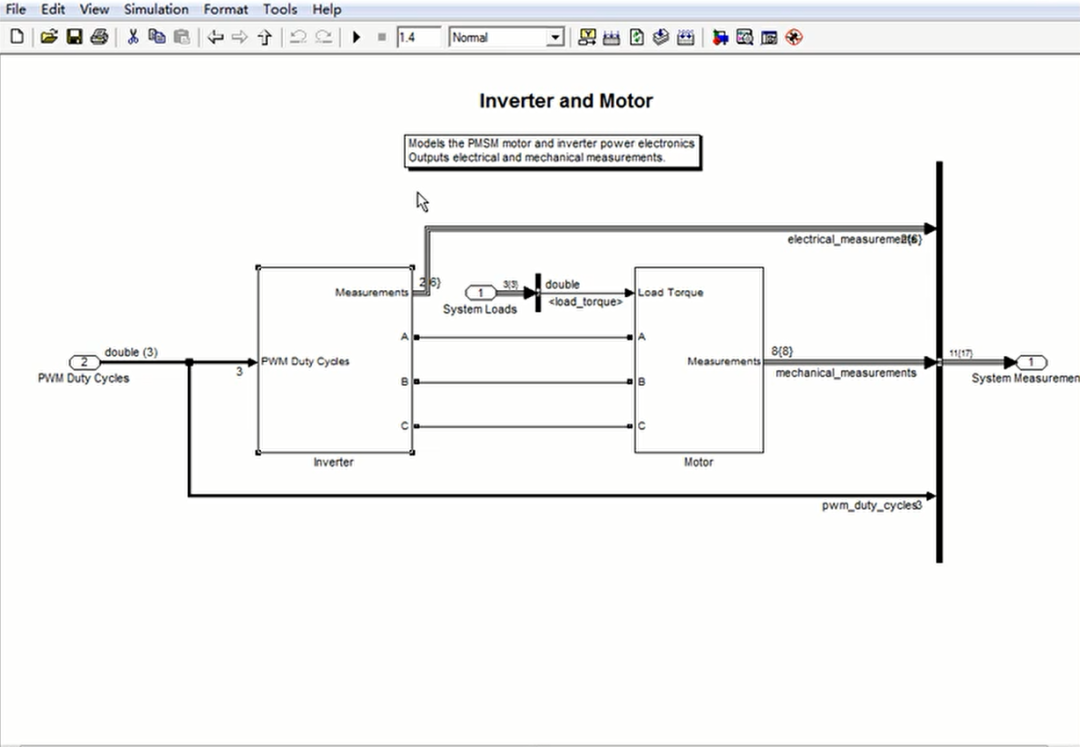Click the mechanical_measurements signal label
This screenshot has width=1080, height=747.
point(846,373)
